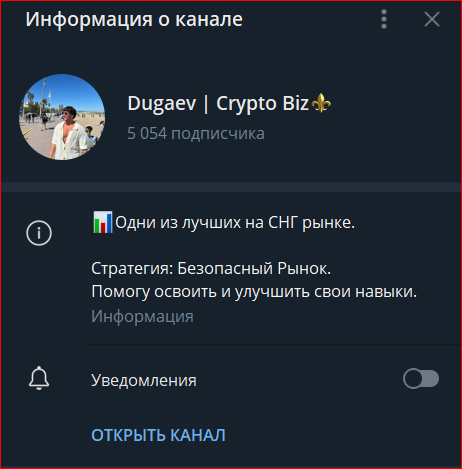
Task: Enable the Уведомления toggle switch
Action: pyautogui.click(x=421, y=379)
